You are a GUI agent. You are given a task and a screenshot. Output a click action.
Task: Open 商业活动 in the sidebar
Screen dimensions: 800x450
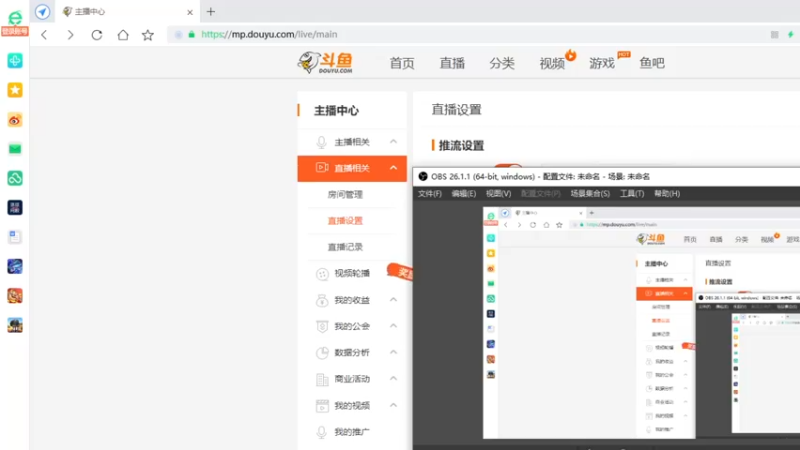[352, 379]
